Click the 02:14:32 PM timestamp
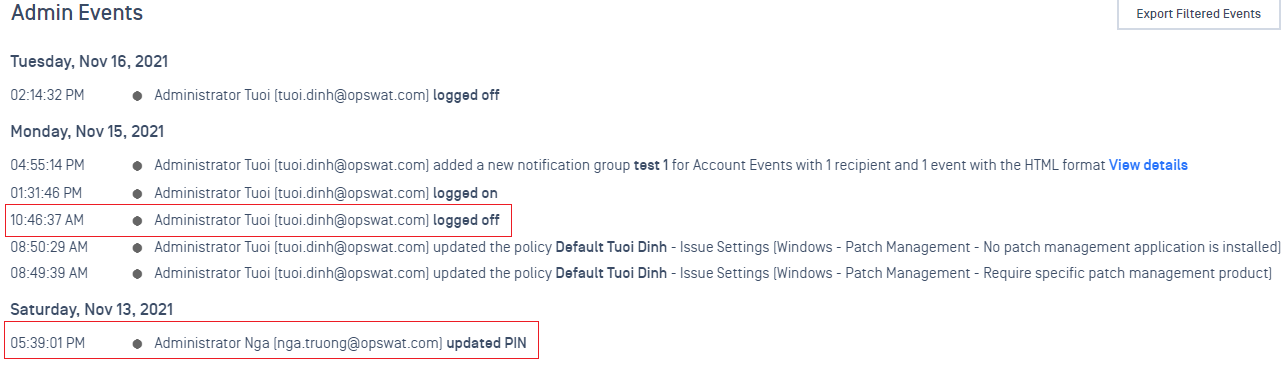 click(x=47, y=96)
